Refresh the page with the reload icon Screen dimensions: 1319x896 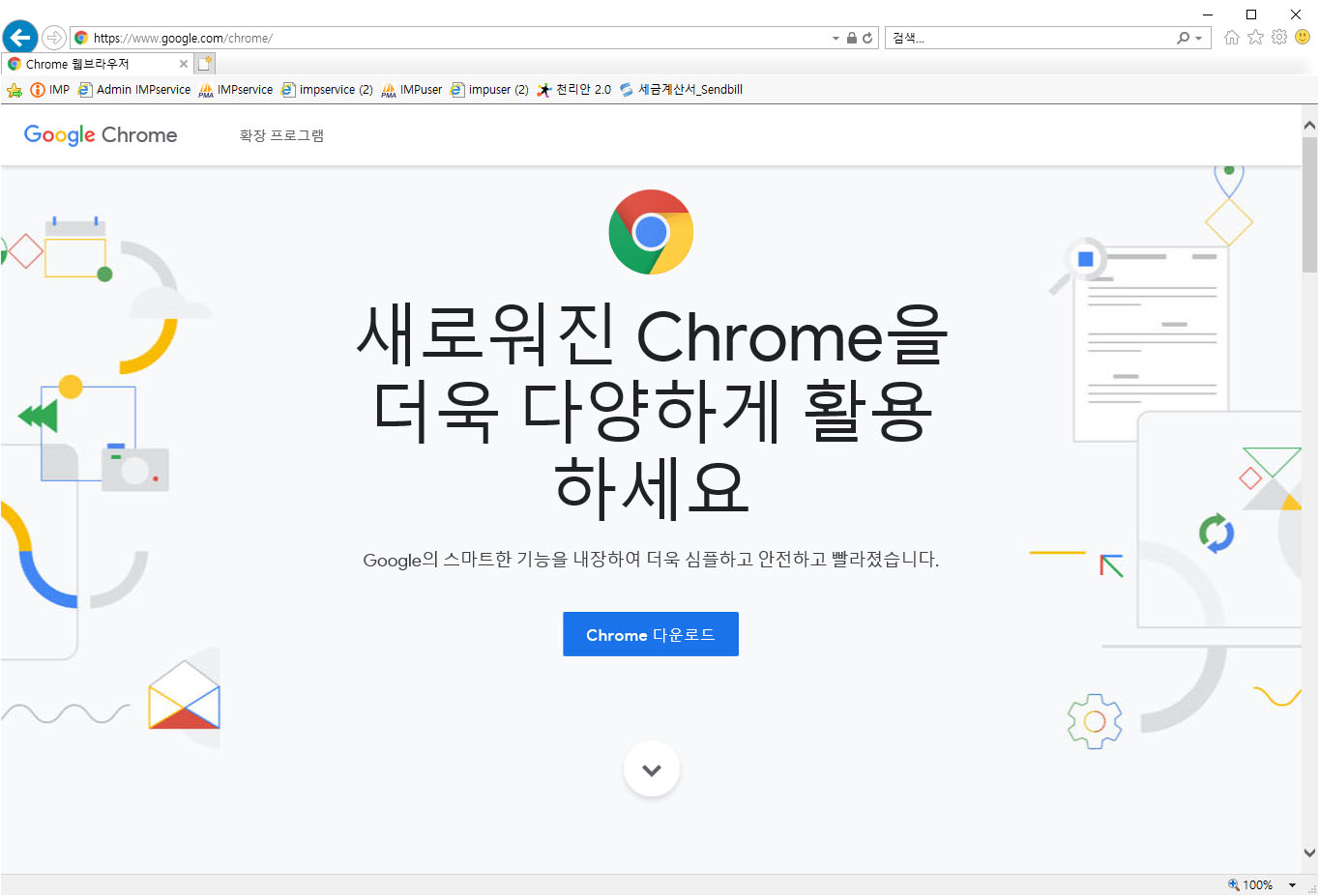867,39
